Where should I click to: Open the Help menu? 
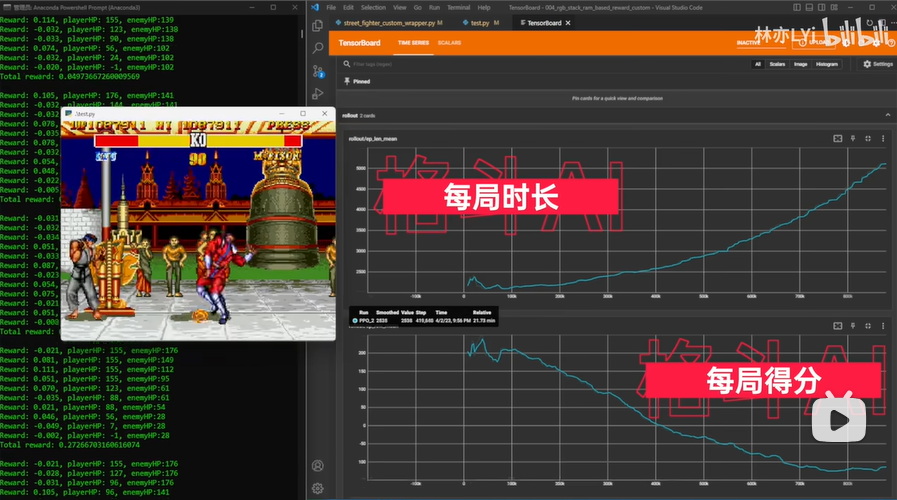[x=484, y=7]
